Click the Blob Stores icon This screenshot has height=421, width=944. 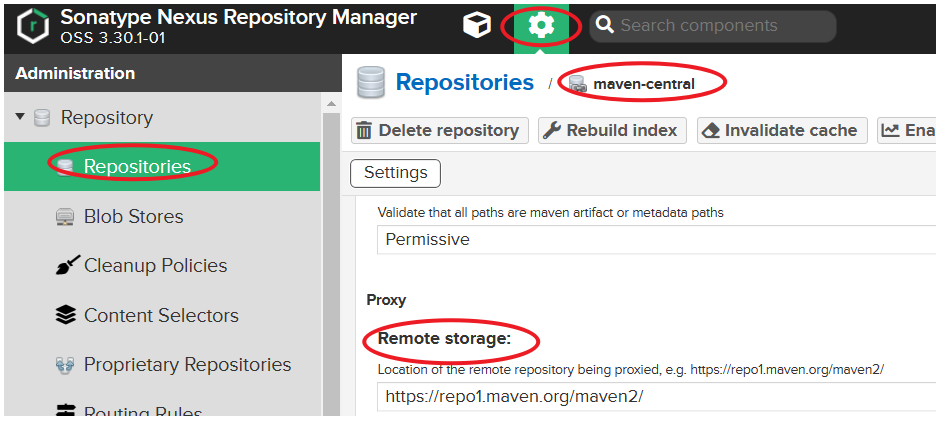click(65, 217)
